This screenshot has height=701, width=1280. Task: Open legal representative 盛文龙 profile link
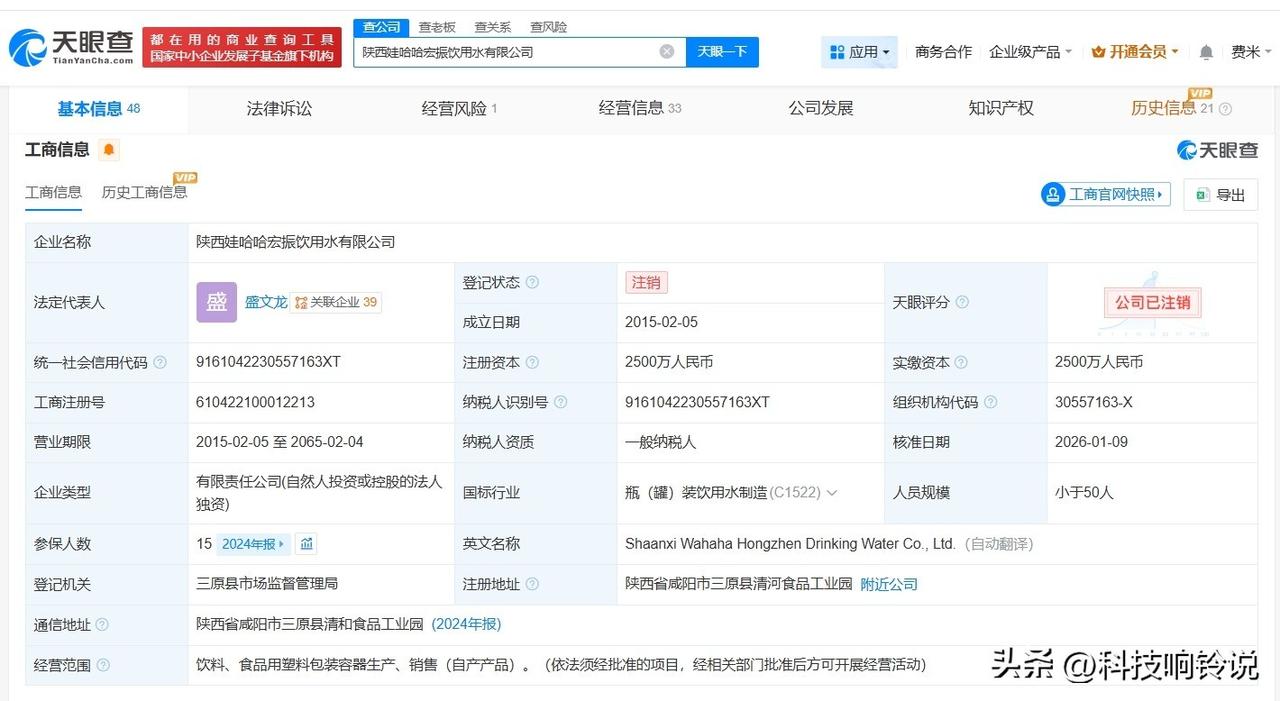point(266,302)
